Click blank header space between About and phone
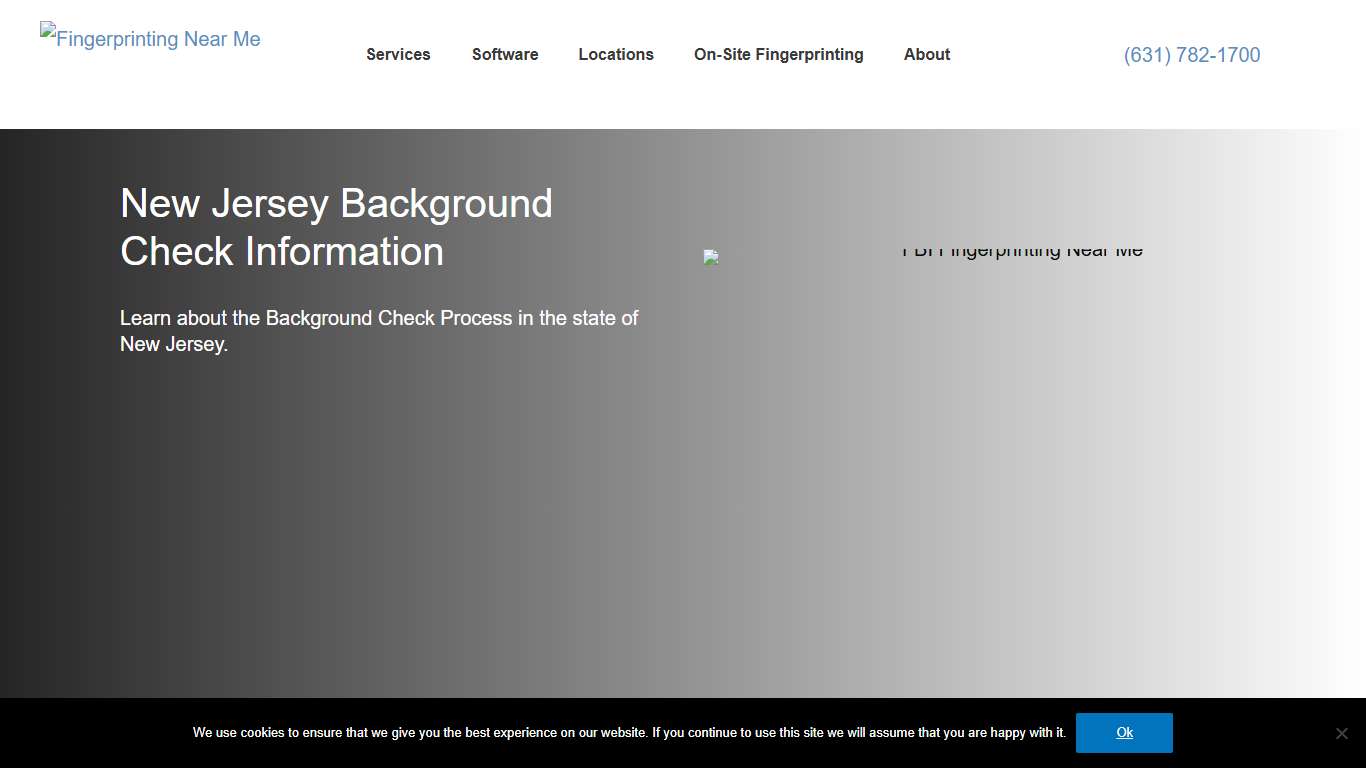Screen dimensions: 1366x768 pos(1035,55)
